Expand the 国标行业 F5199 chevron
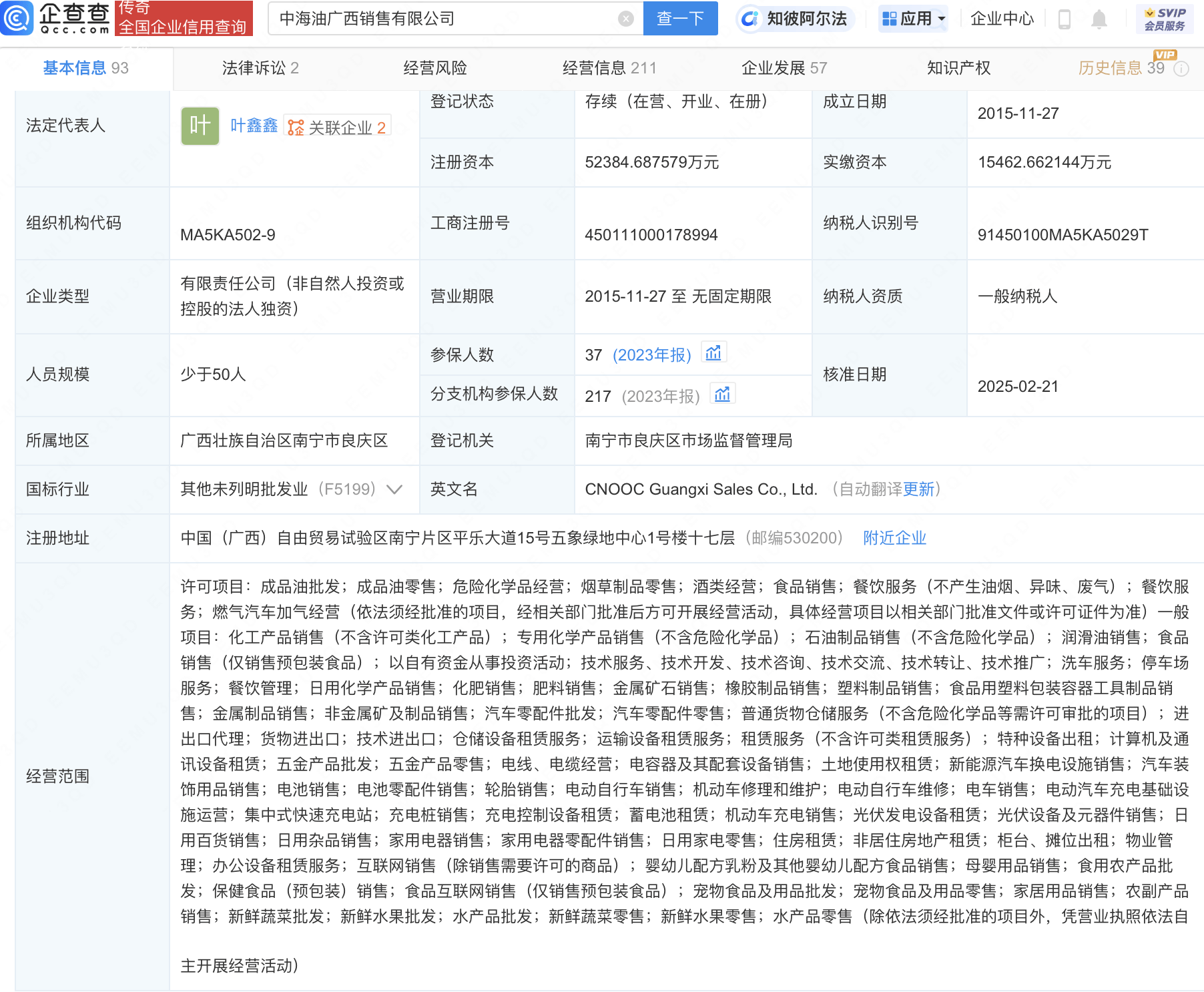This screenshot has height=992, width=1204. 394,489
